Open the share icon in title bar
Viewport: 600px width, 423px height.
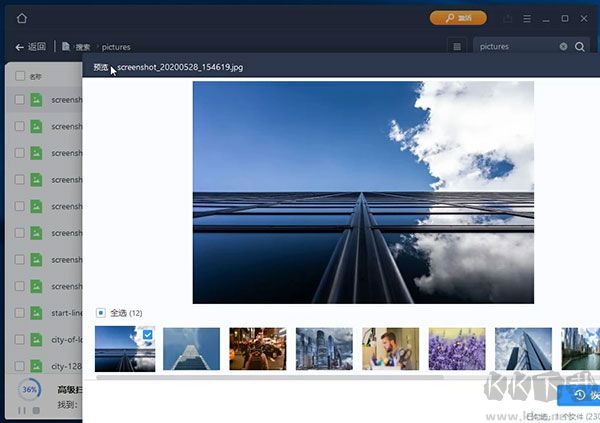pyautogui.click(x=509, y=18)
